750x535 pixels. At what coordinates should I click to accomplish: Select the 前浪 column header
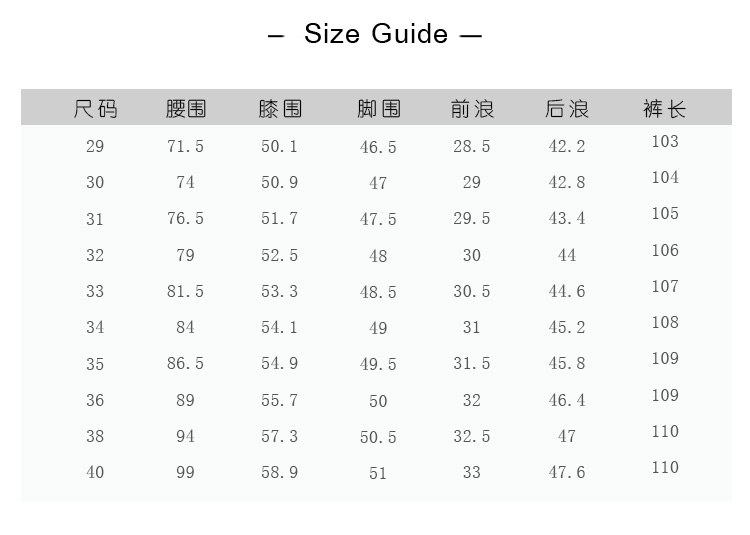point(472,108)
